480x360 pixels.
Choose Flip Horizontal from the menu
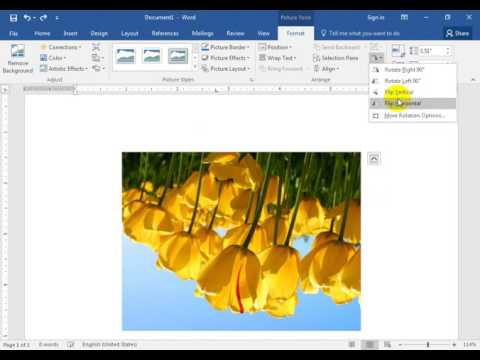coord(412,103)
